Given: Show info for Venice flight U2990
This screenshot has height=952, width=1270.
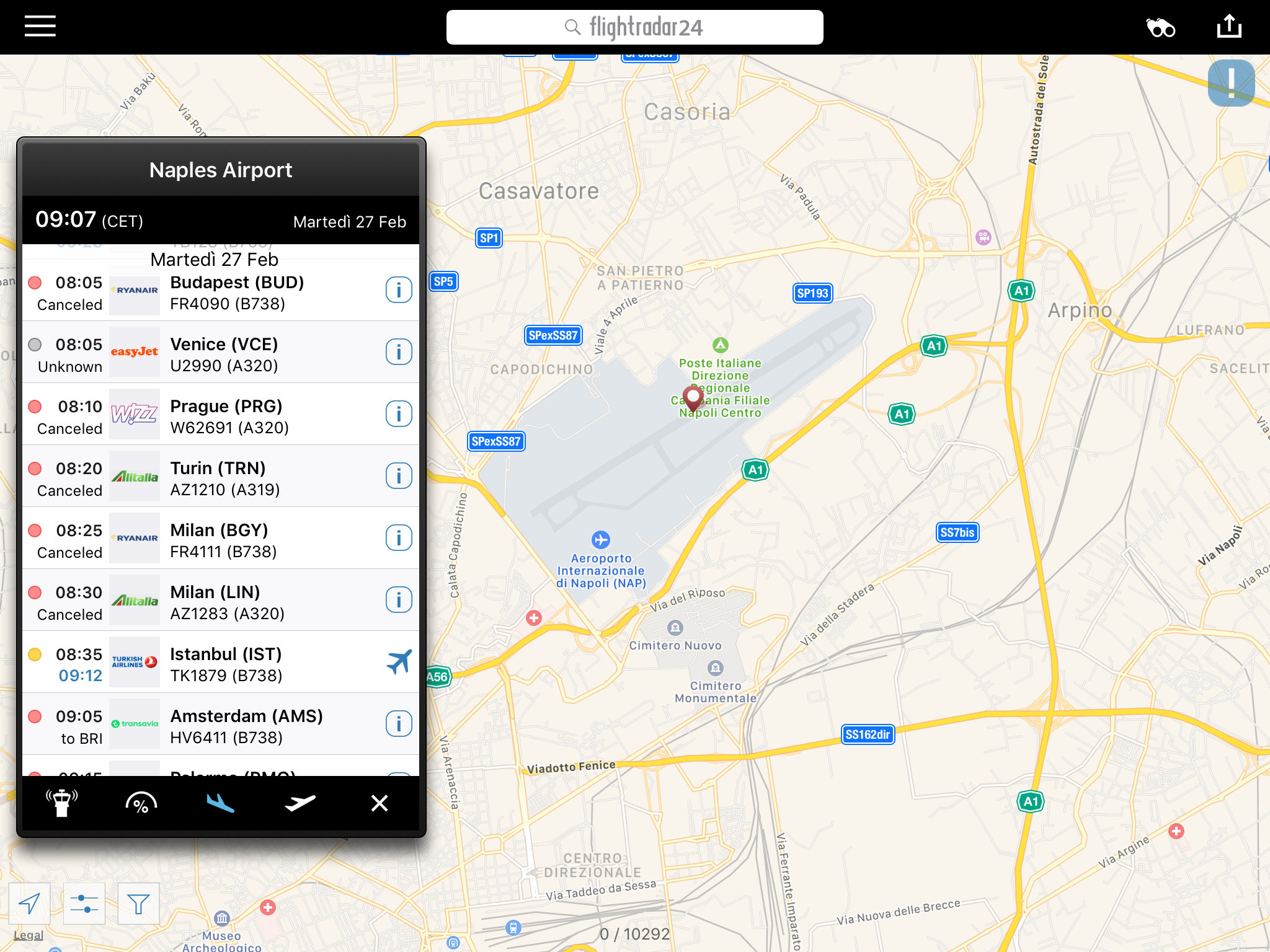Looking at the screenshot, I should click(399, 352).
